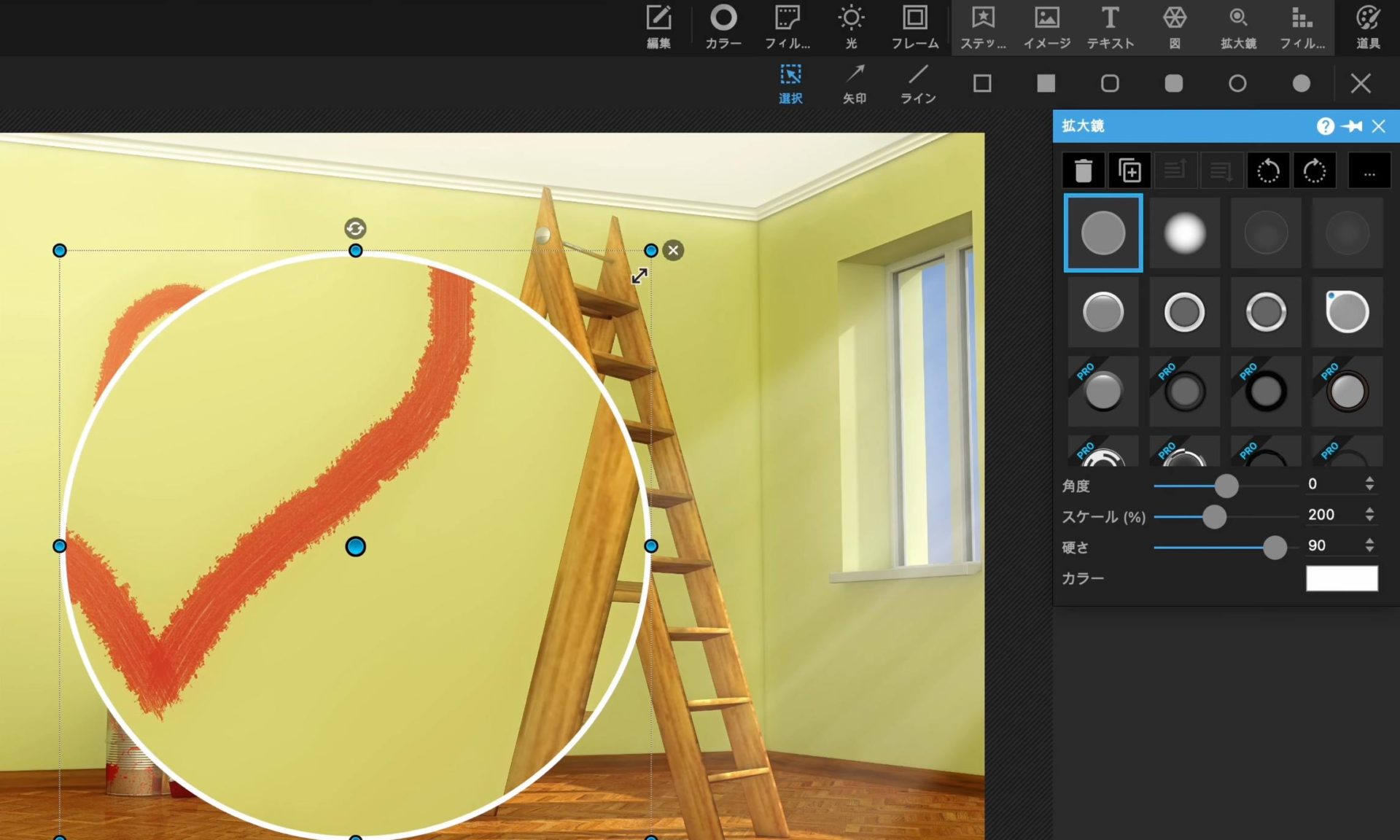Rotate clockwise using the panel icon

[1314, 171]
